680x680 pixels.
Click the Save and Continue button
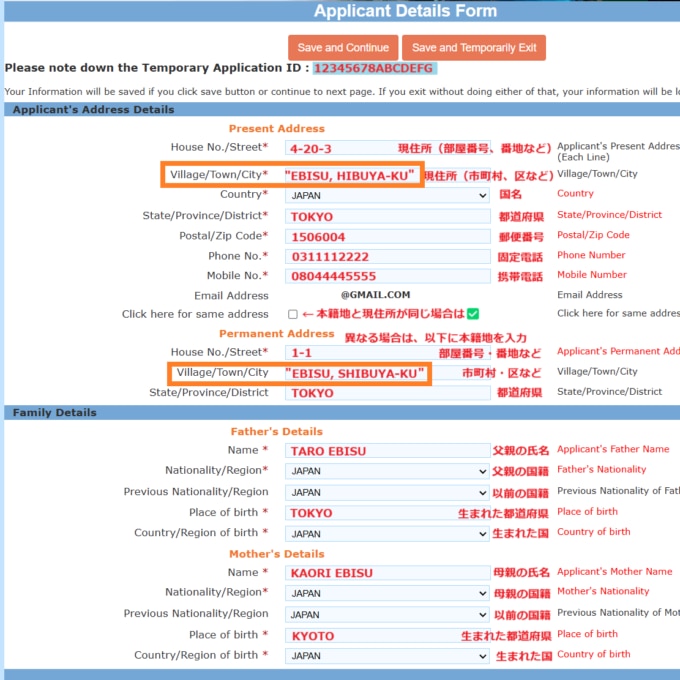pos(343,48)
